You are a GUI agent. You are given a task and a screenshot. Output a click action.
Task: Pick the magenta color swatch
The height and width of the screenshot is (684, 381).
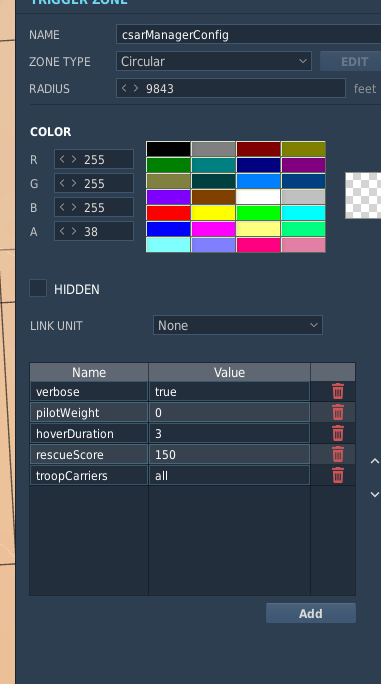213,229
